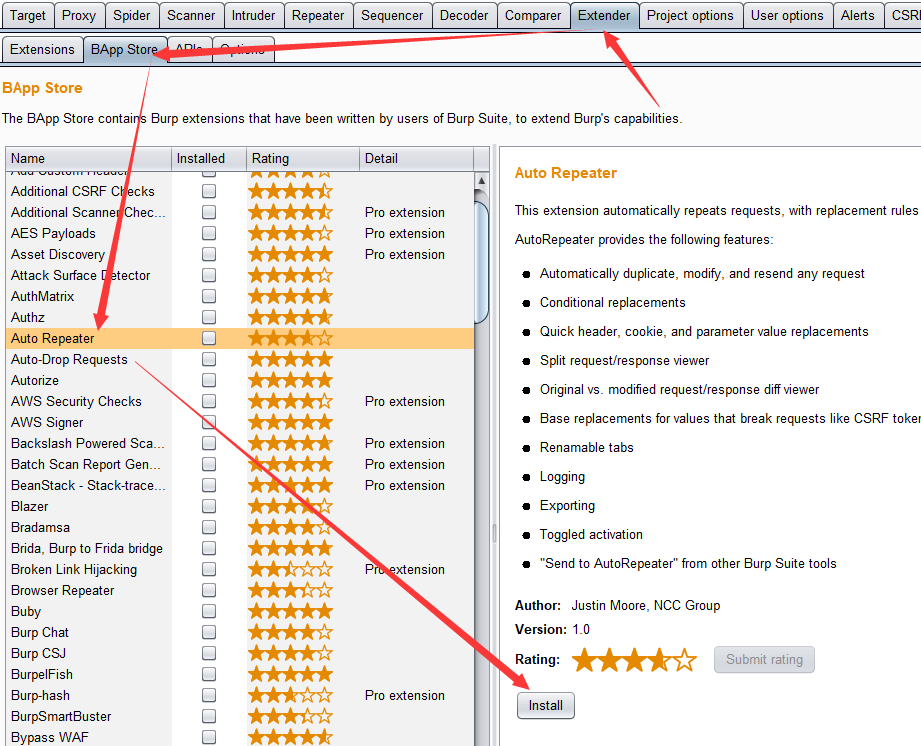The height and width of the screenshot is (746, 921).
Task: Open the Decoder tab
Action: click(x=464, y=15)
